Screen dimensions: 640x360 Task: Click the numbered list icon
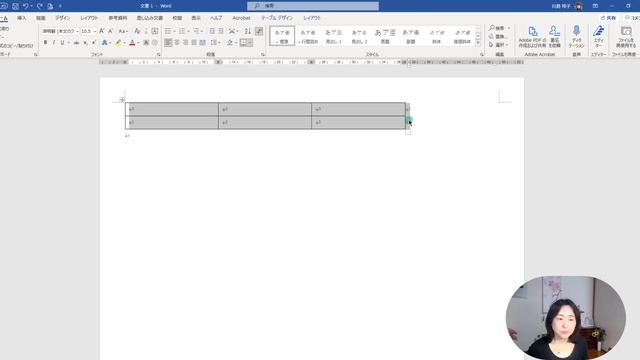pos(182,31)
